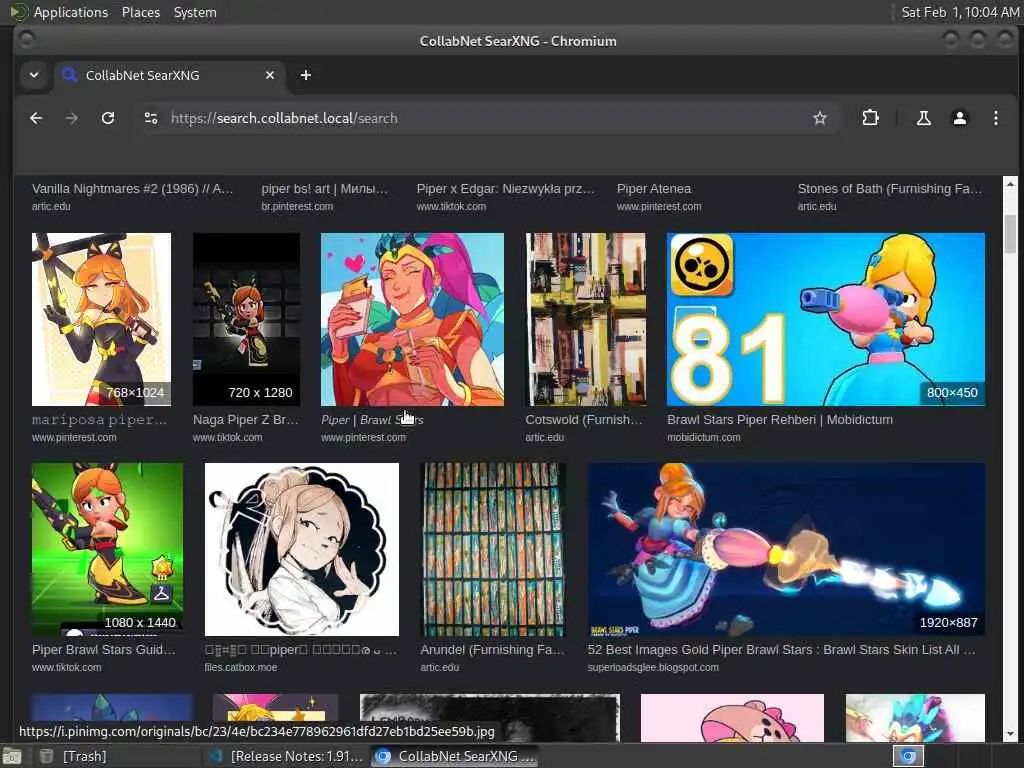
Task: Expand the tab search dropdown
Action: 34,75
